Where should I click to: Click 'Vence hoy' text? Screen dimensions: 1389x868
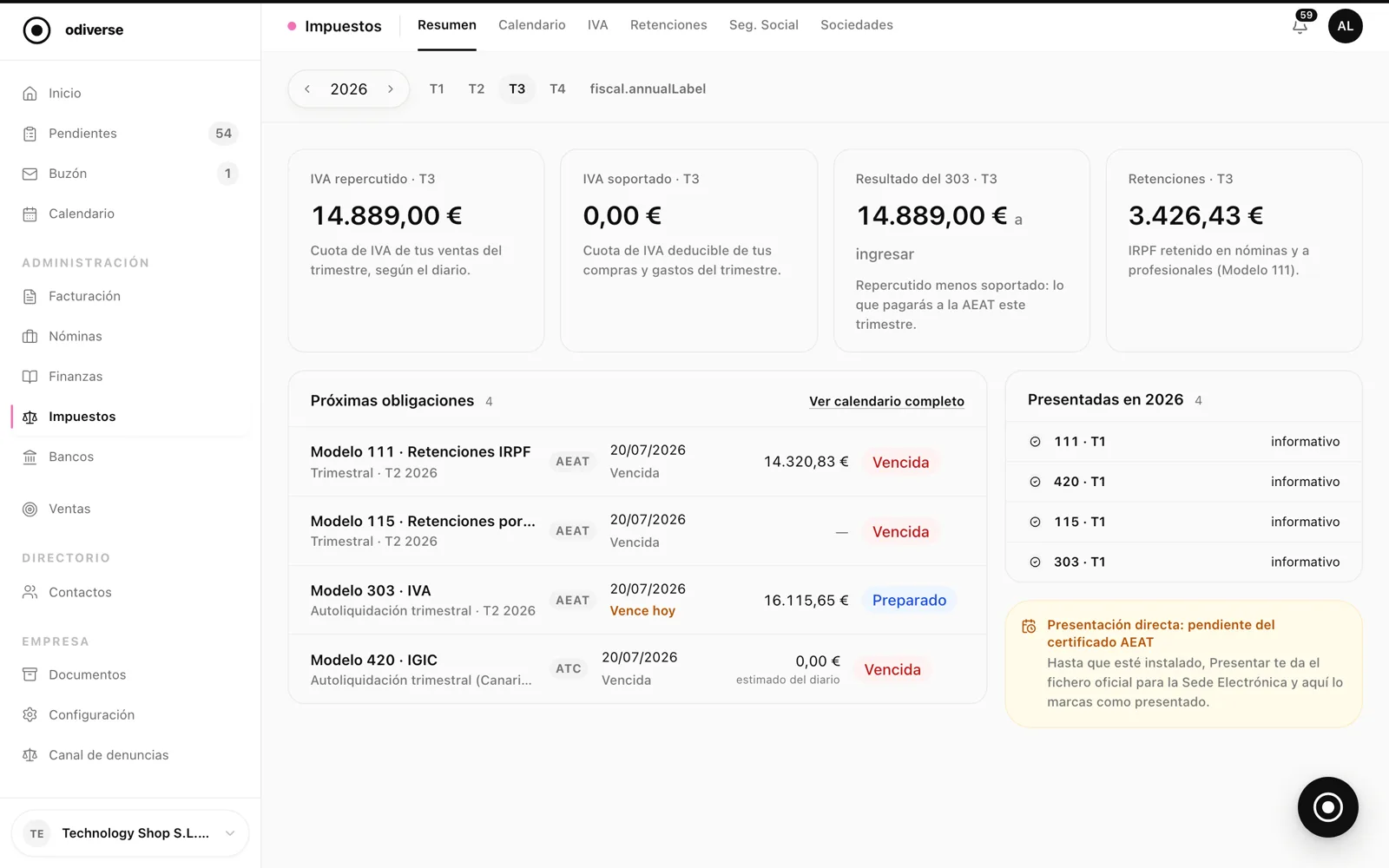(x=642, y=611)
